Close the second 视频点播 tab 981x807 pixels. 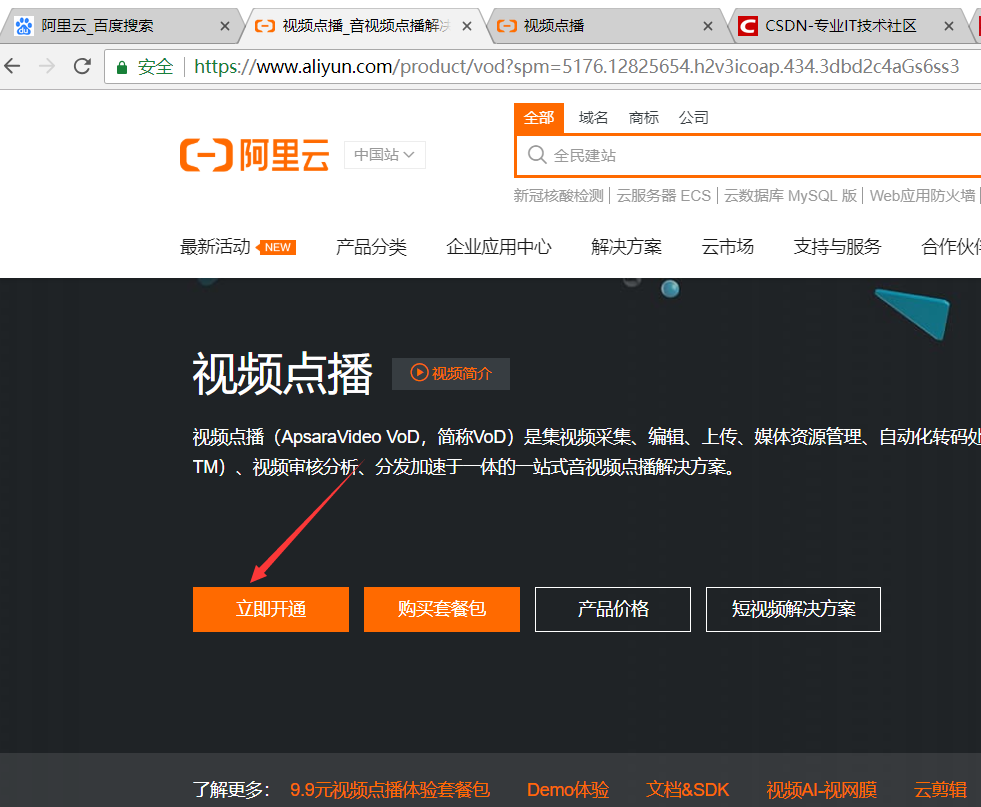tap(708, 26)
